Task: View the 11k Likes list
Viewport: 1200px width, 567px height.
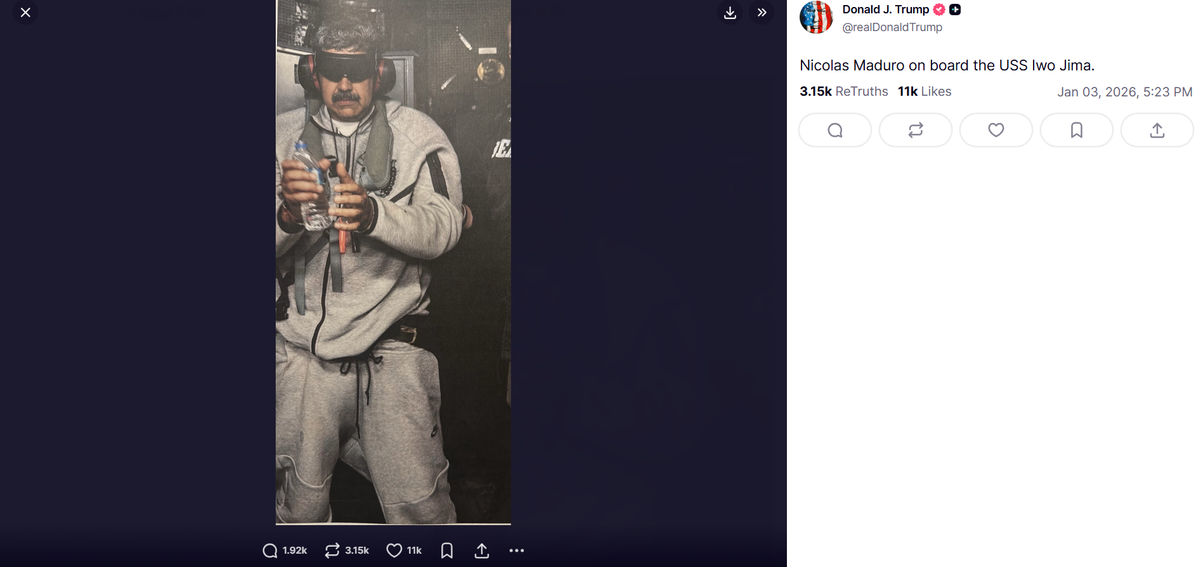Action: (924, 91)
